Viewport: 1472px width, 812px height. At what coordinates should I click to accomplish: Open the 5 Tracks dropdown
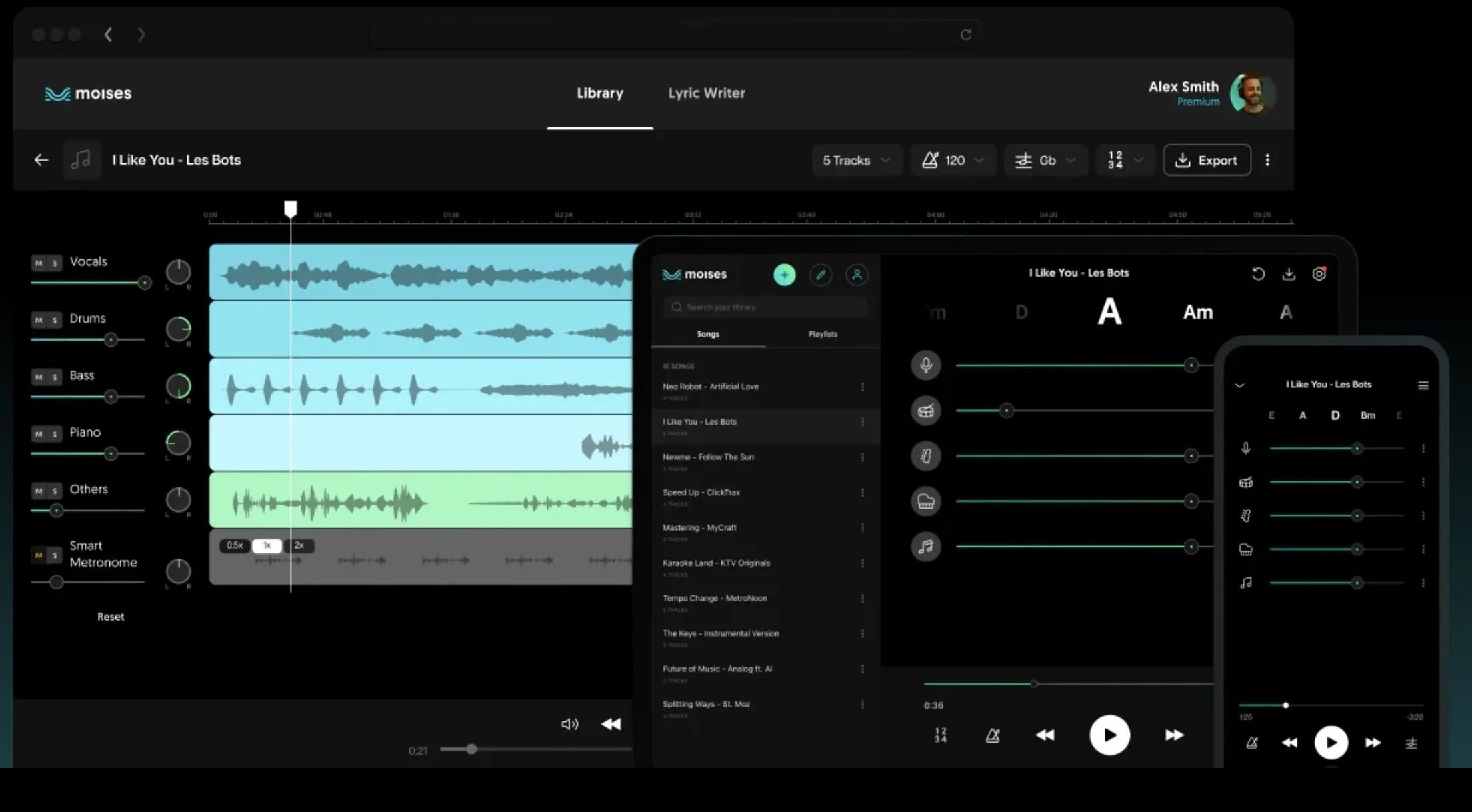[856, 161]
